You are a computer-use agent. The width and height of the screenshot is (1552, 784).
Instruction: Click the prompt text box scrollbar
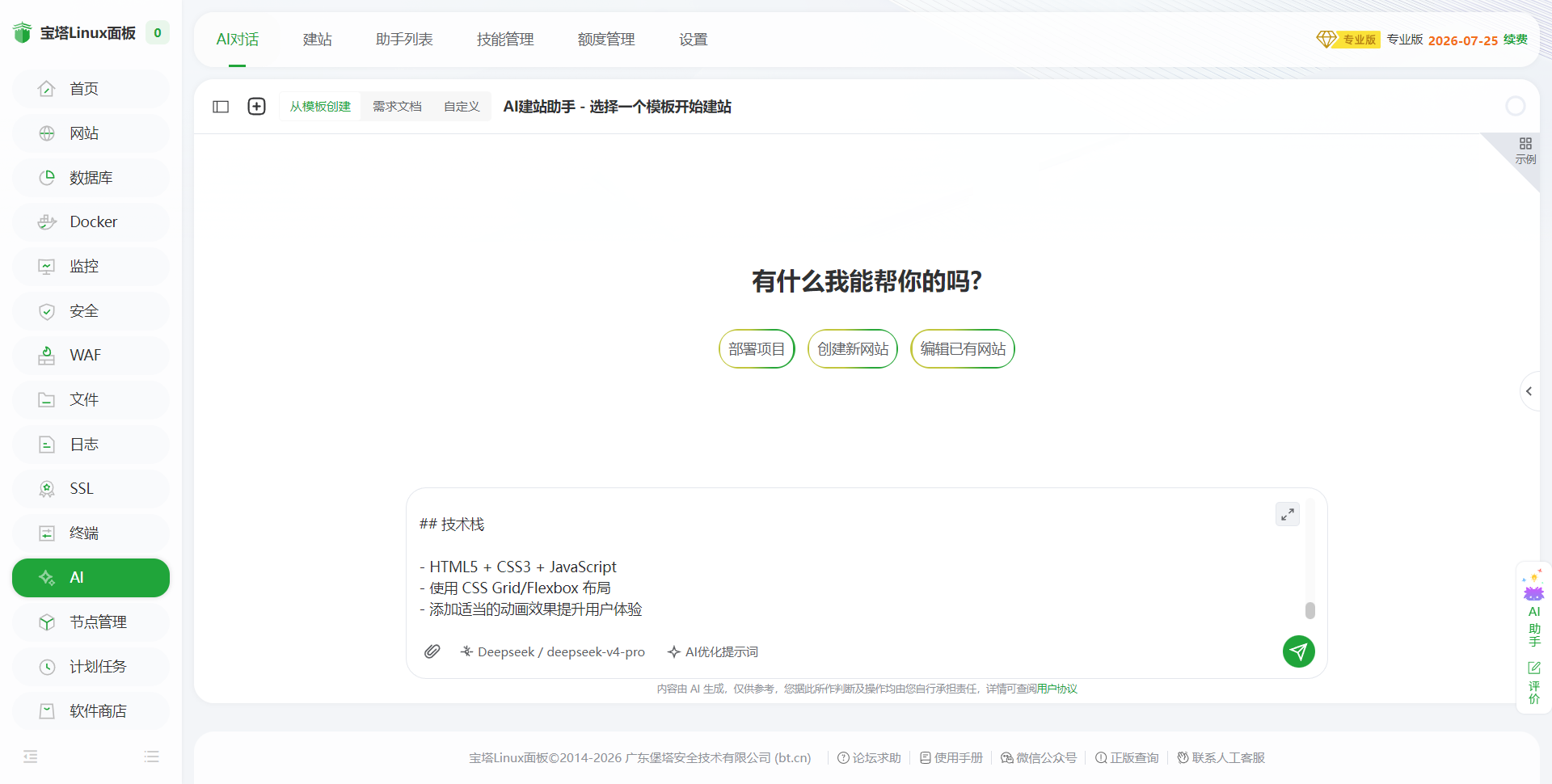[x=1310, y=610]
